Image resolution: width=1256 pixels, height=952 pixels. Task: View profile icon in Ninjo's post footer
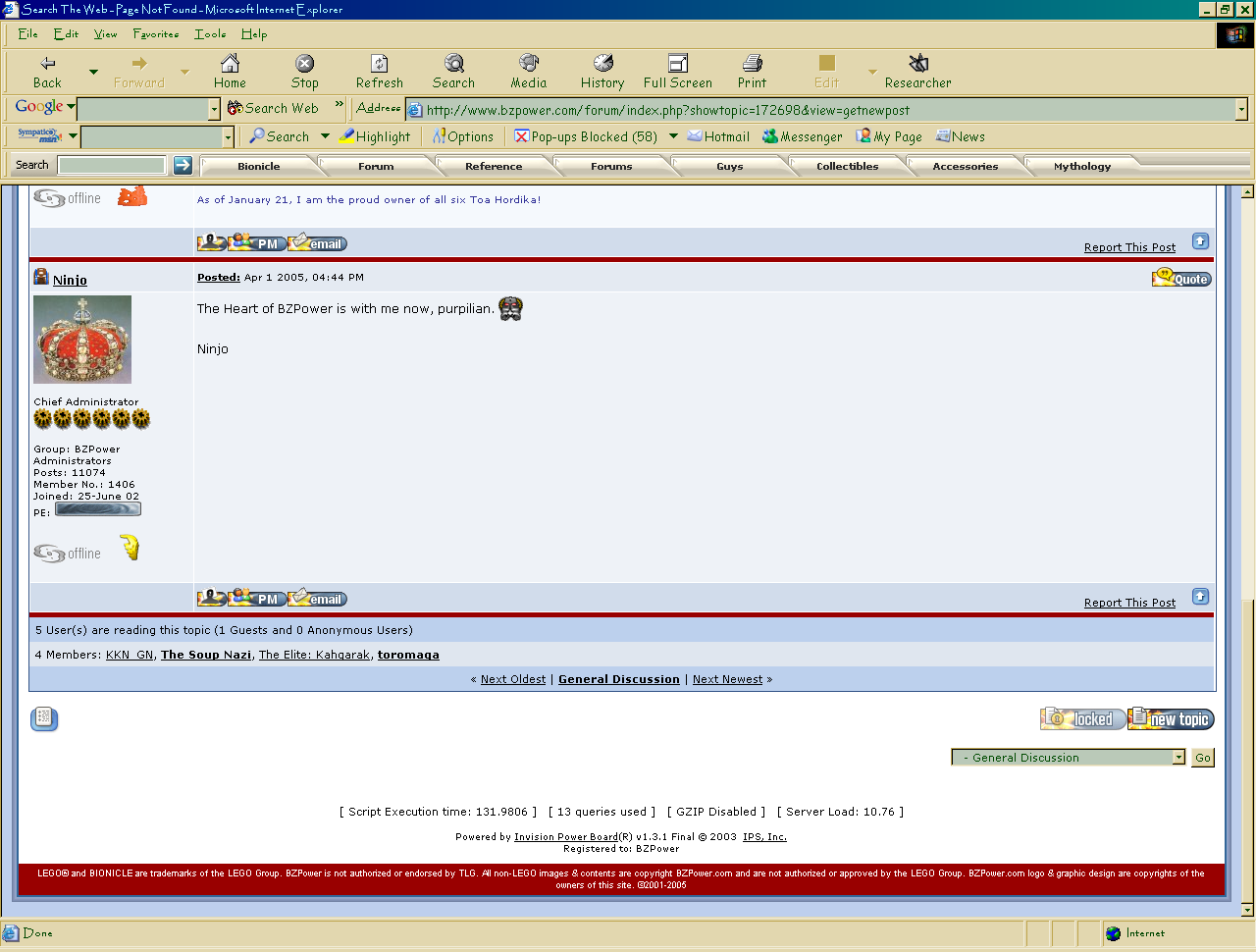coord(211,598)
